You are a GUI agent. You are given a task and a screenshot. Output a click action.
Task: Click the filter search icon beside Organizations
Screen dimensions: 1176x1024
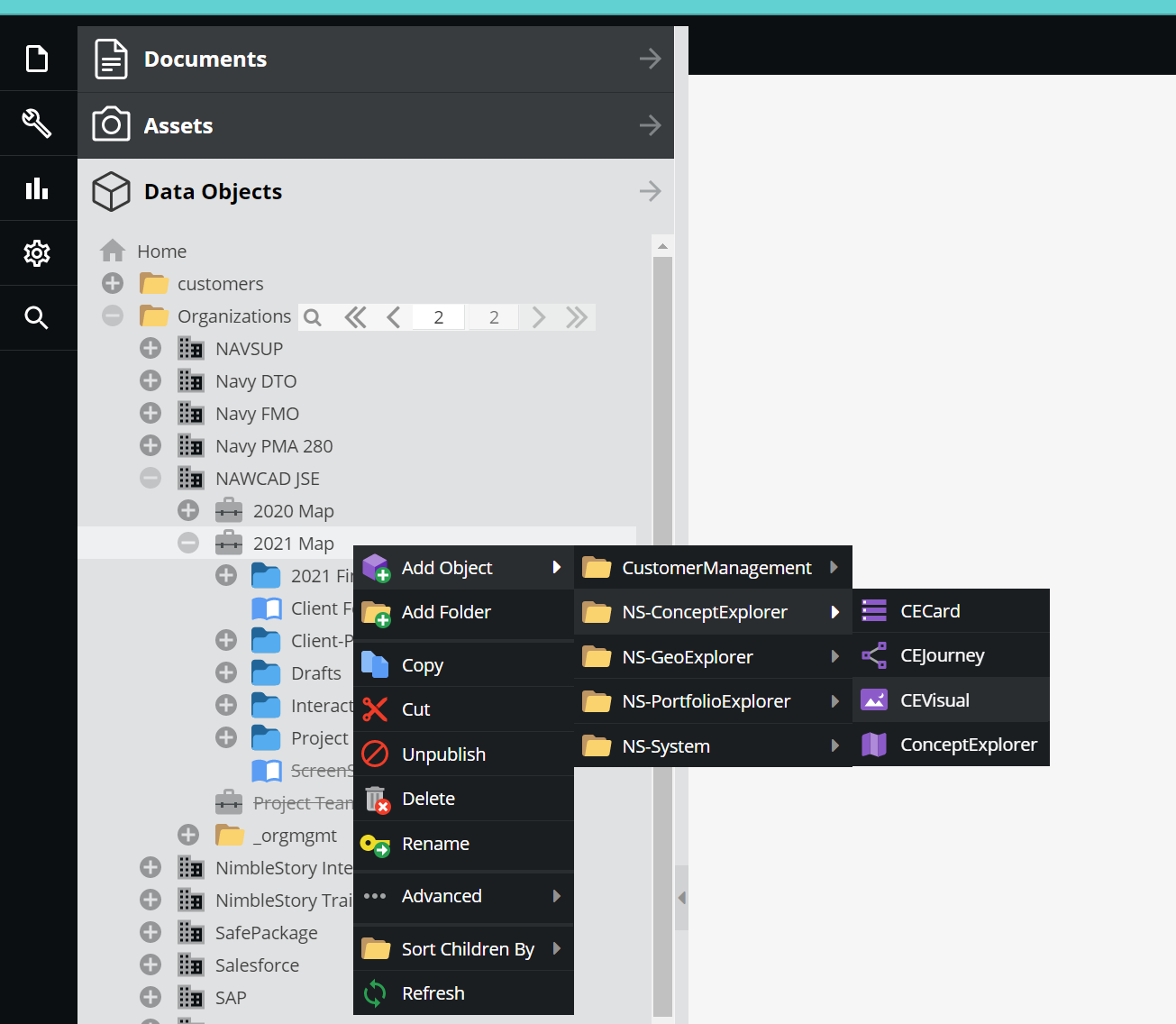[313, 317]
